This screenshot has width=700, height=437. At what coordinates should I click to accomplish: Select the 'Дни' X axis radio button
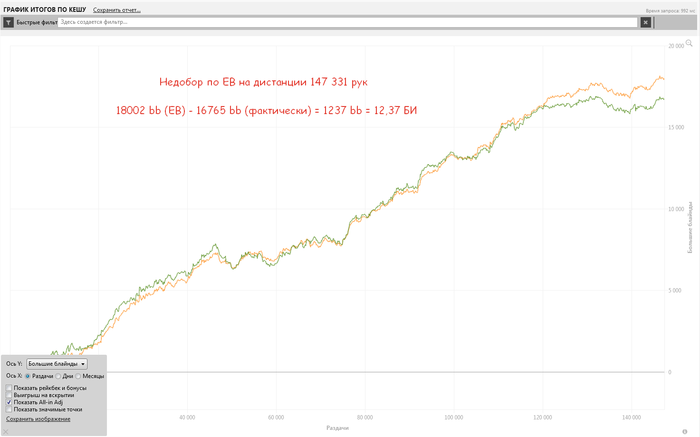(x=58, y=376)
